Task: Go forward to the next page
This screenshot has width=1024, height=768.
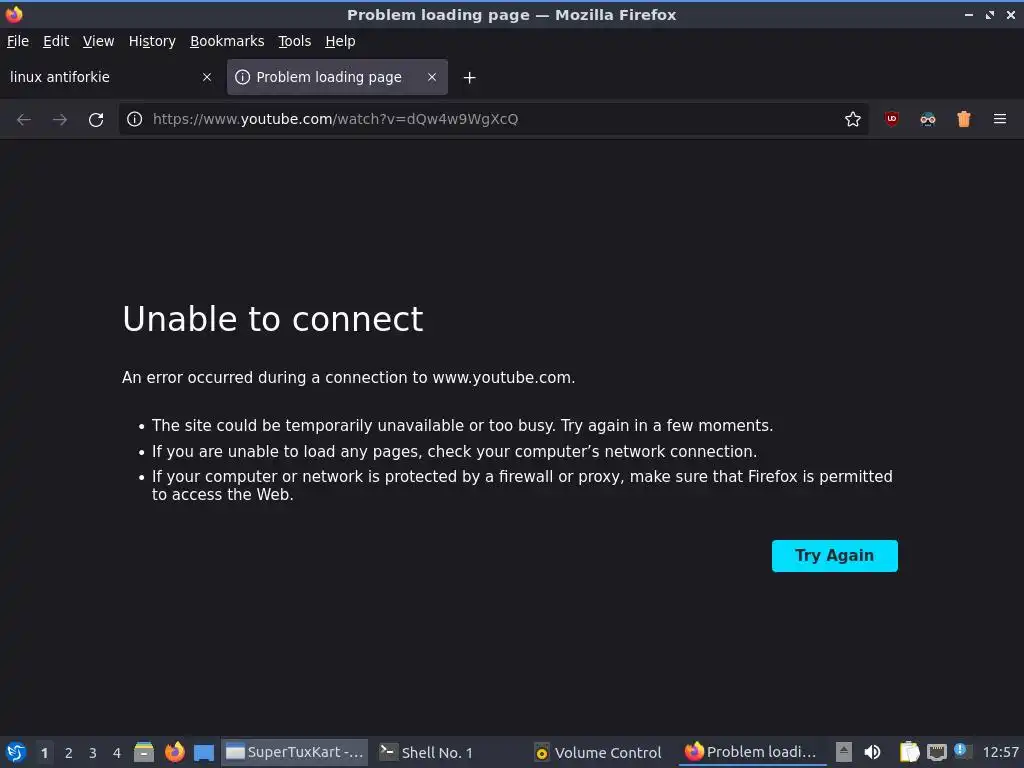Action: point(60,119)
